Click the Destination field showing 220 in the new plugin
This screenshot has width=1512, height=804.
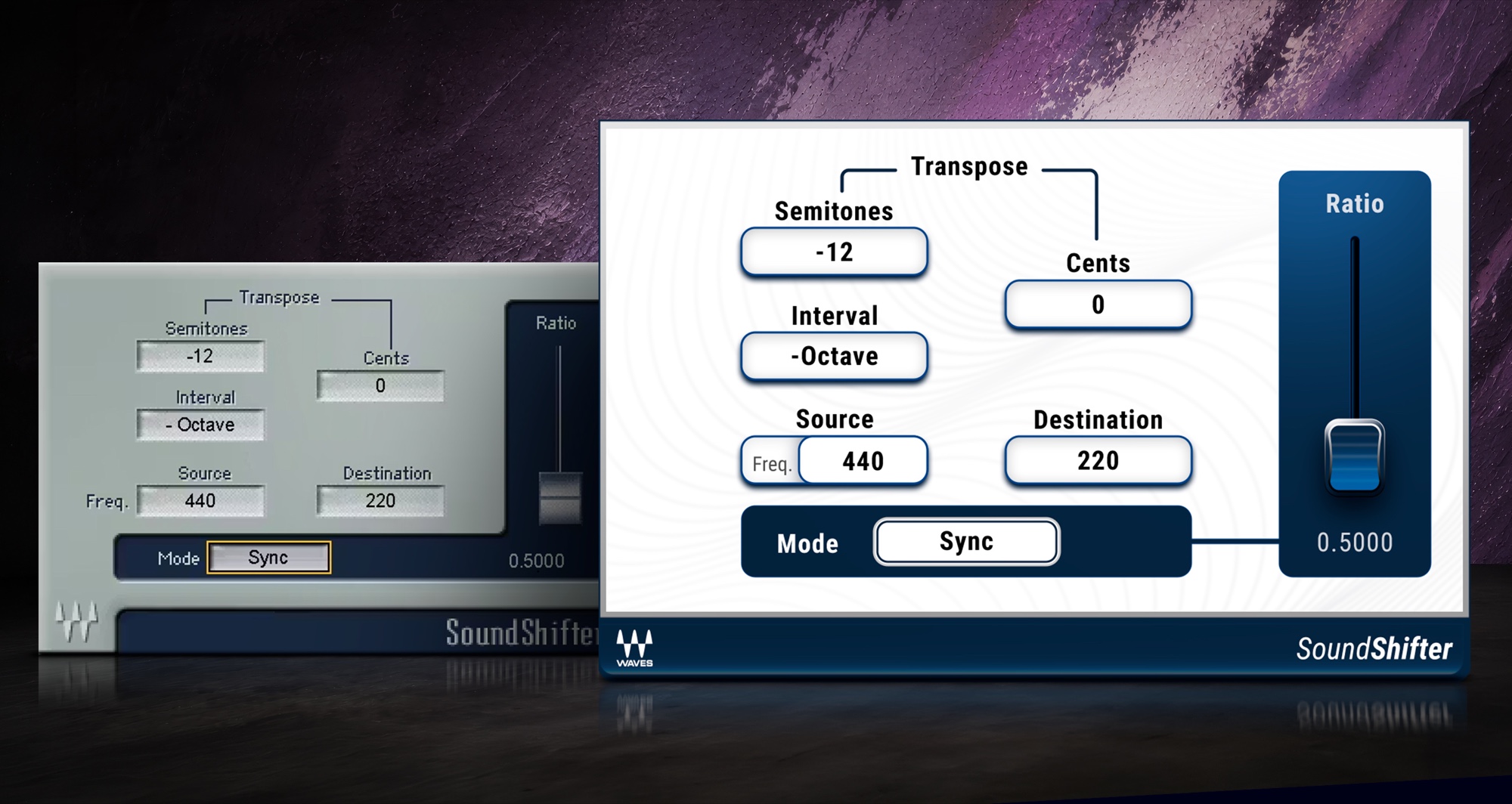[x=1098, y=460]
